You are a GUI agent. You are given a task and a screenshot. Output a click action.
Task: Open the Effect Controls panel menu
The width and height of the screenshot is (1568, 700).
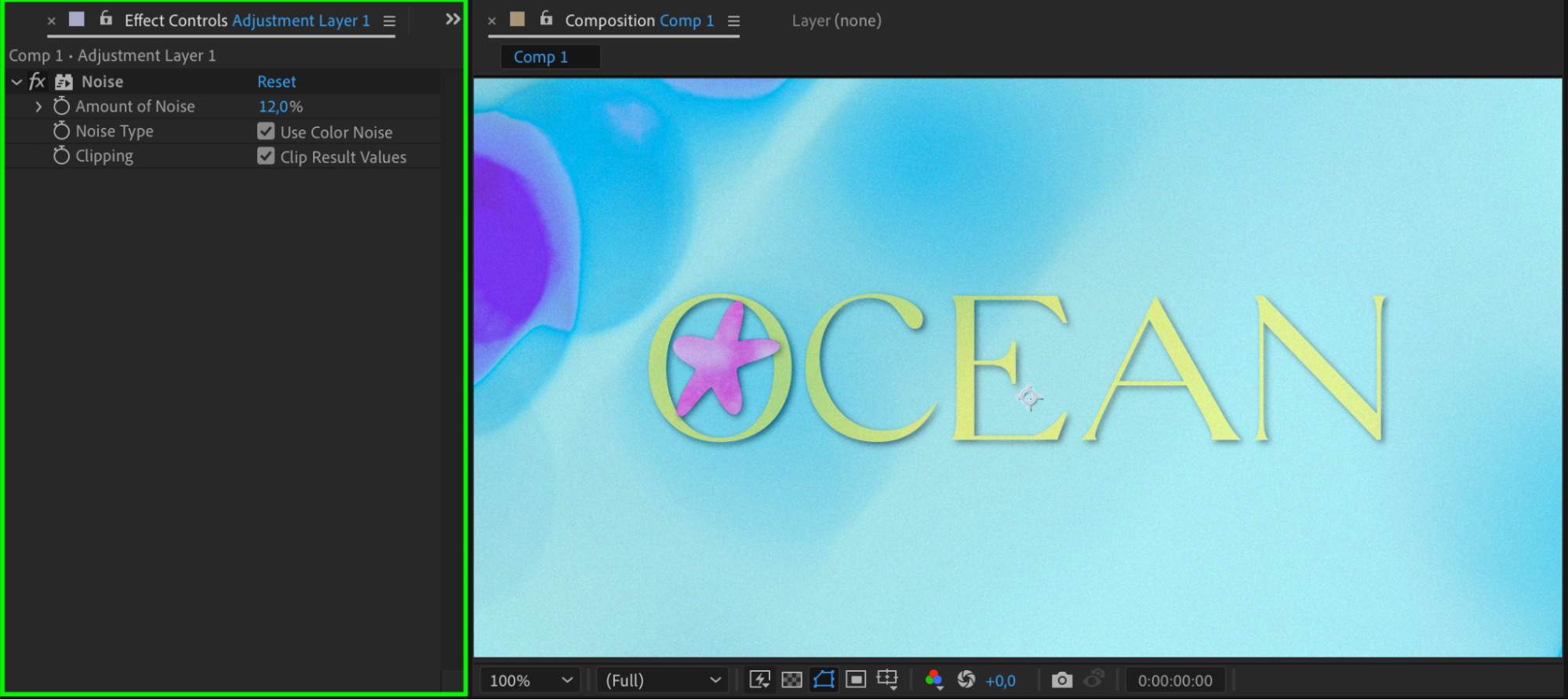pos(389,21)
